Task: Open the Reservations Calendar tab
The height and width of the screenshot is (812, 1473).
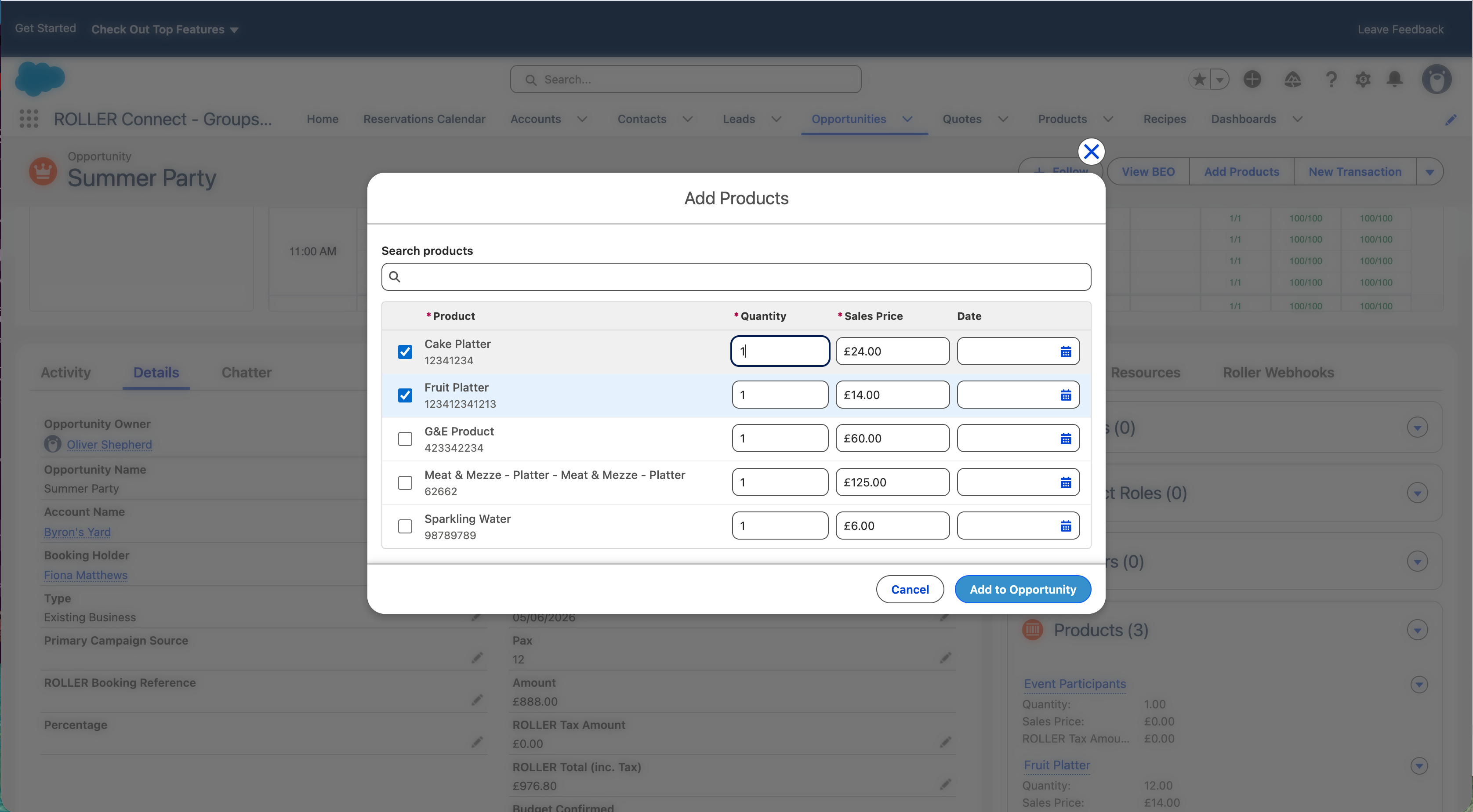Action: [x=424, y=119]
